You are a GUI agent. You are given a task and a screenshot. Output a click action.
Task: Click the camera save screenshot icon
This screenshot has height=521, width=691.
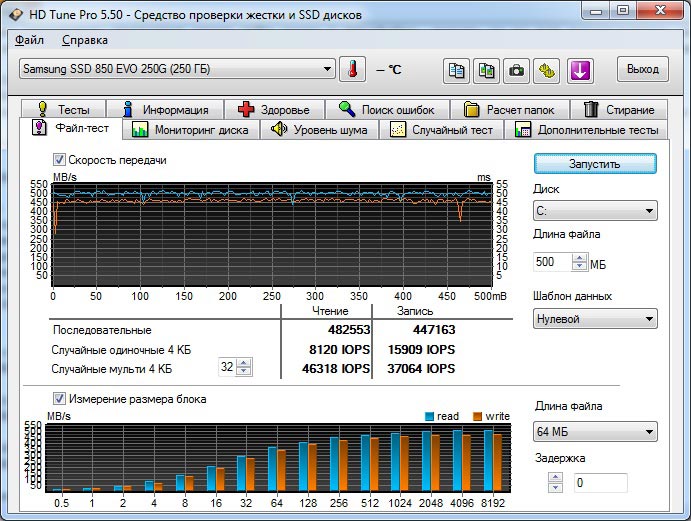coord(516,70)
